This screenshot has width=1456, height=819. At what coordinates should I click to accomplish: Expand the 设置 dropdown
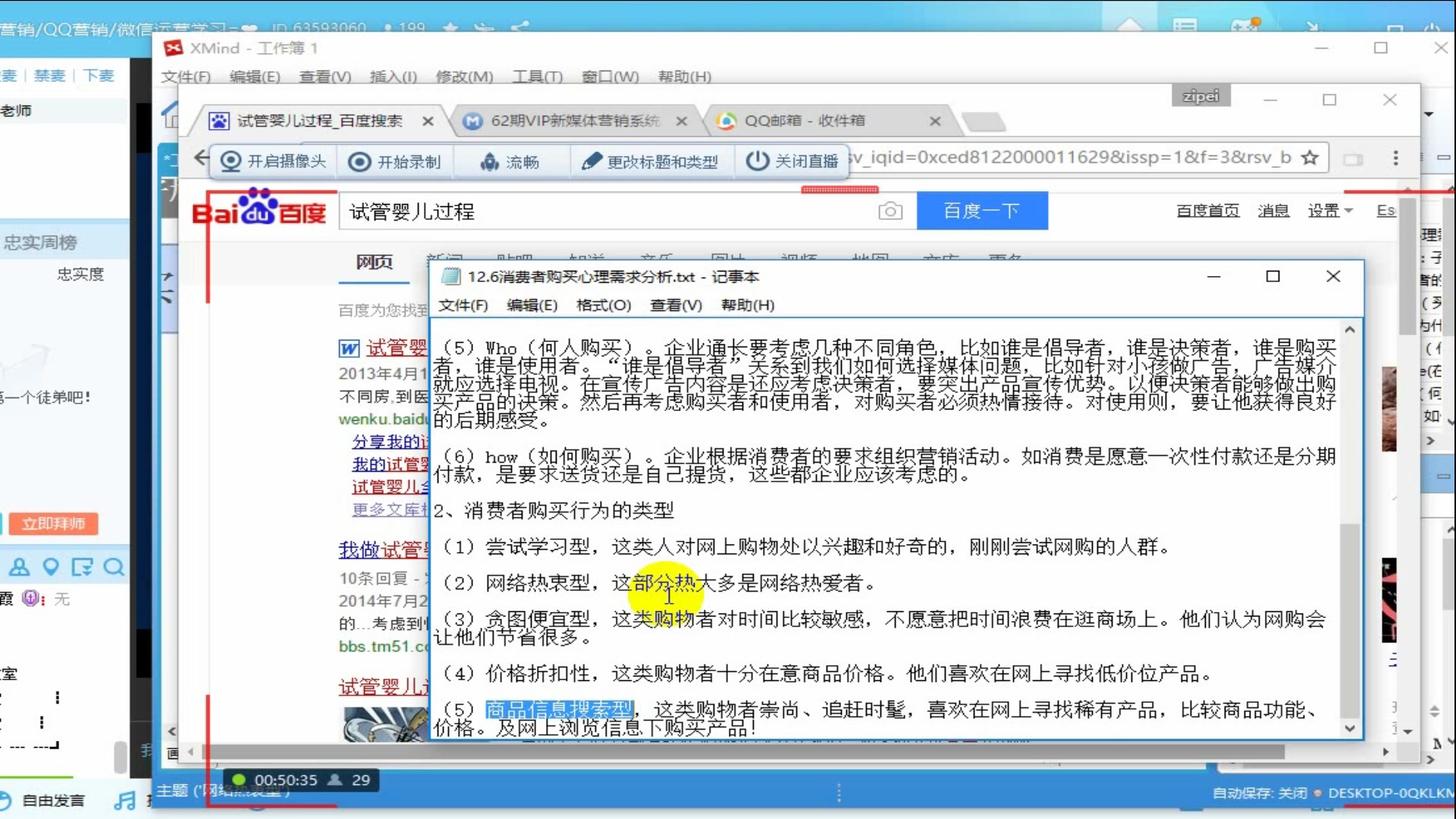1330,211
